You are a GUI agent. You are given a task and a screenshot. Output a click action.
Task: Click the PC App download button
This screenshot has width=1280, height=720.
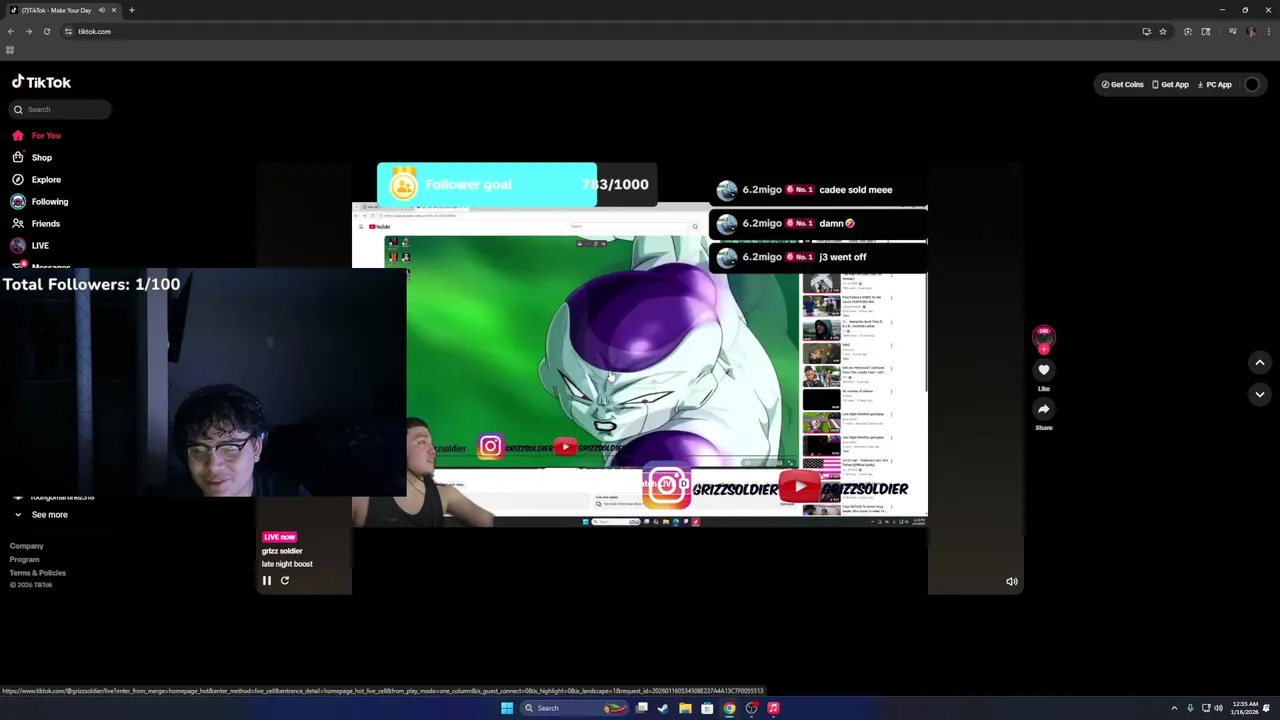click(1214, 84)
